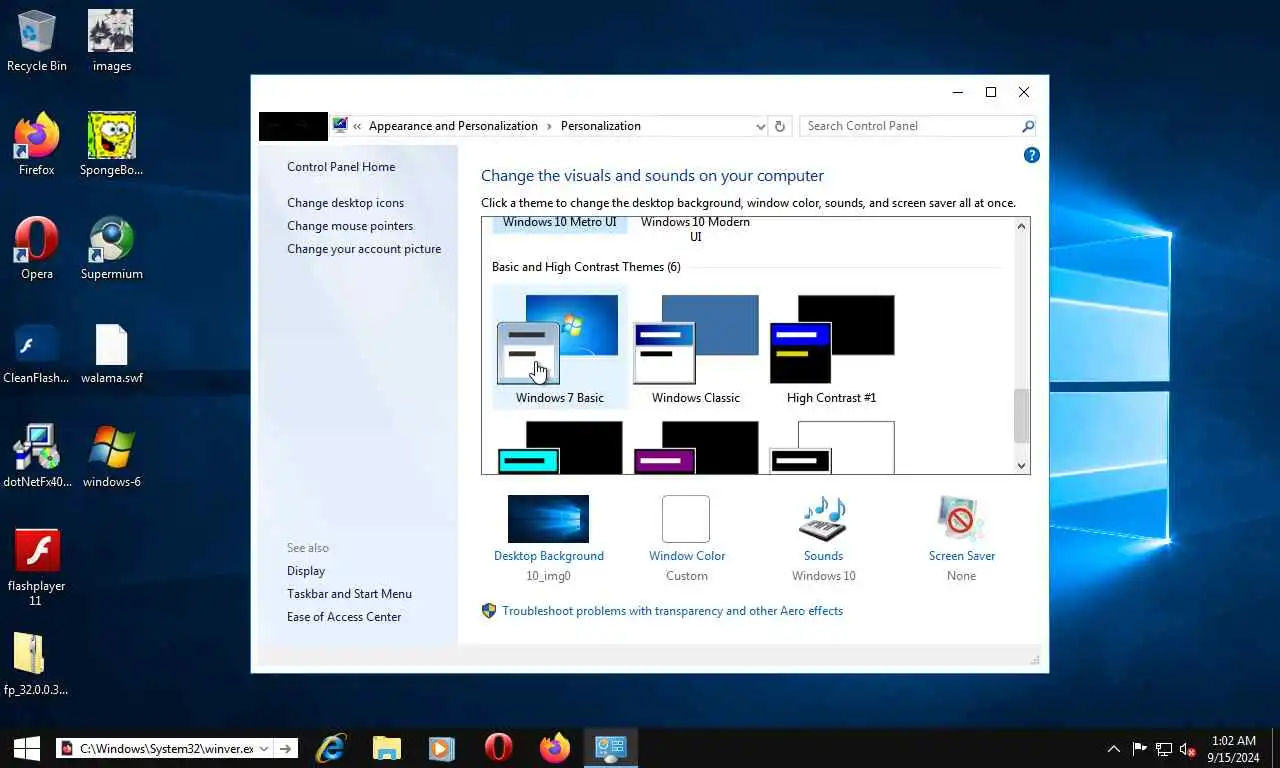Open Window Color settings
The image size is (1280, 768).
(x=686, y=539)
